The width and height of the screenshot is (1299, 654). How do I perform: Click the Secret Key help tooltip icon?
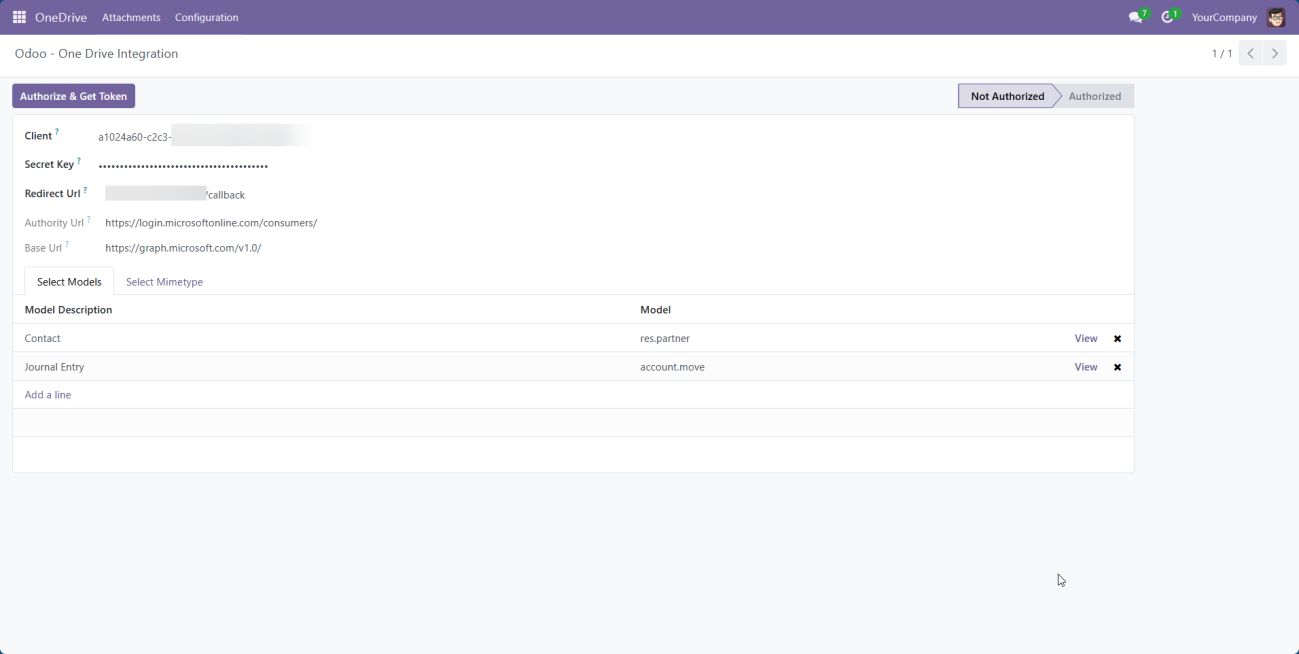click(79, 160)
